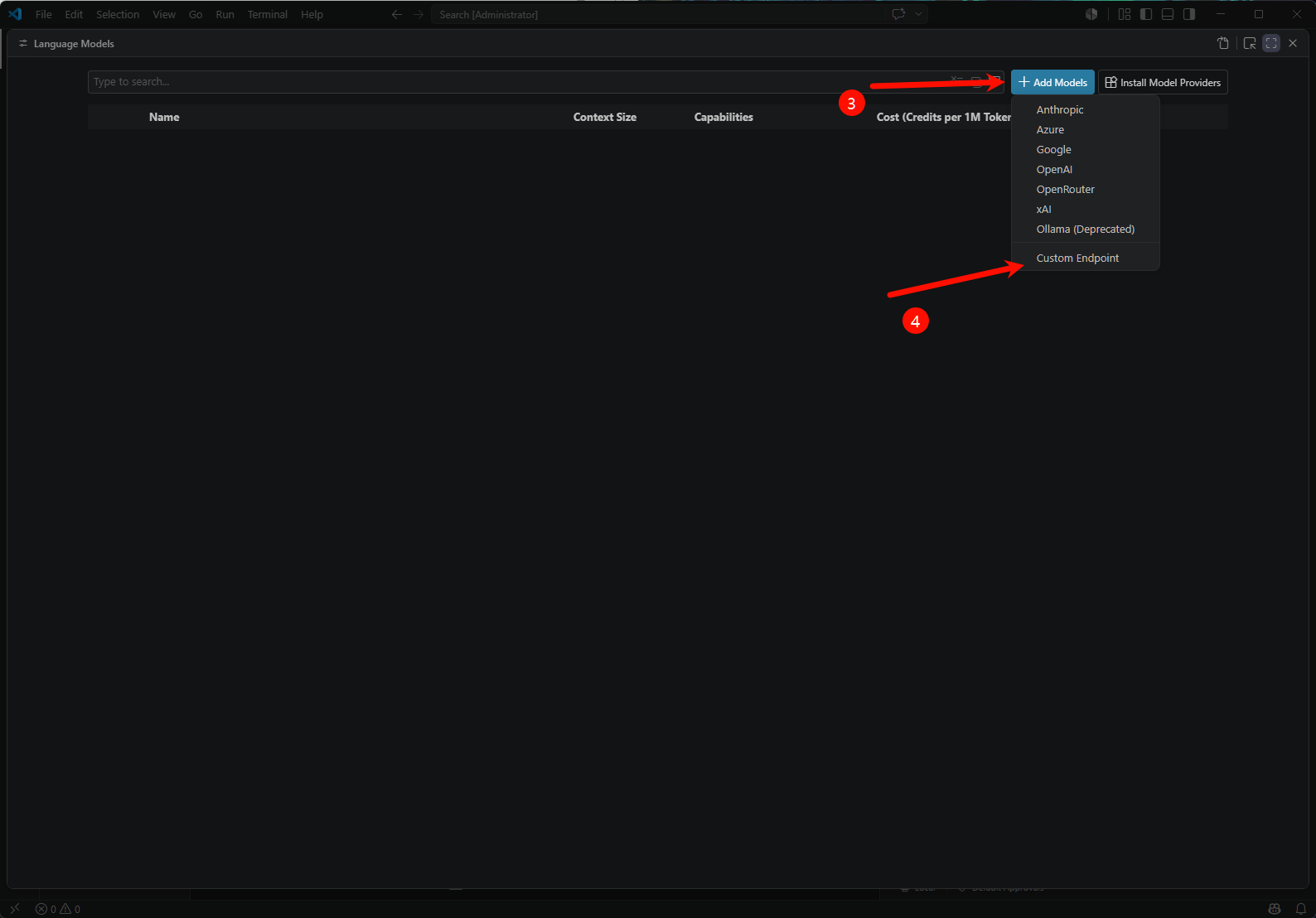Click Cost (Credits per 1M Tokens) header
This screenshot has height=918, width=1316.
pyautogui.click(x=943, y=117)
